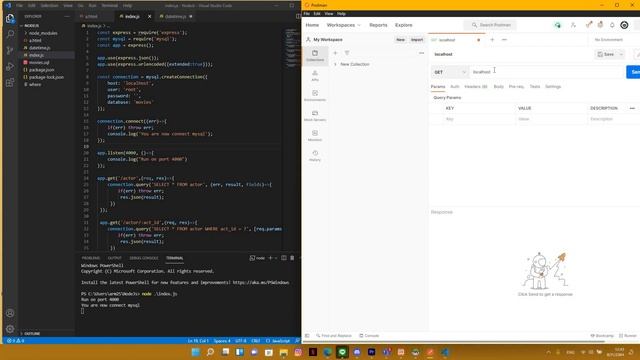Open the datetime.js editor tab
The image size is (640, 360).
[176, 16]
